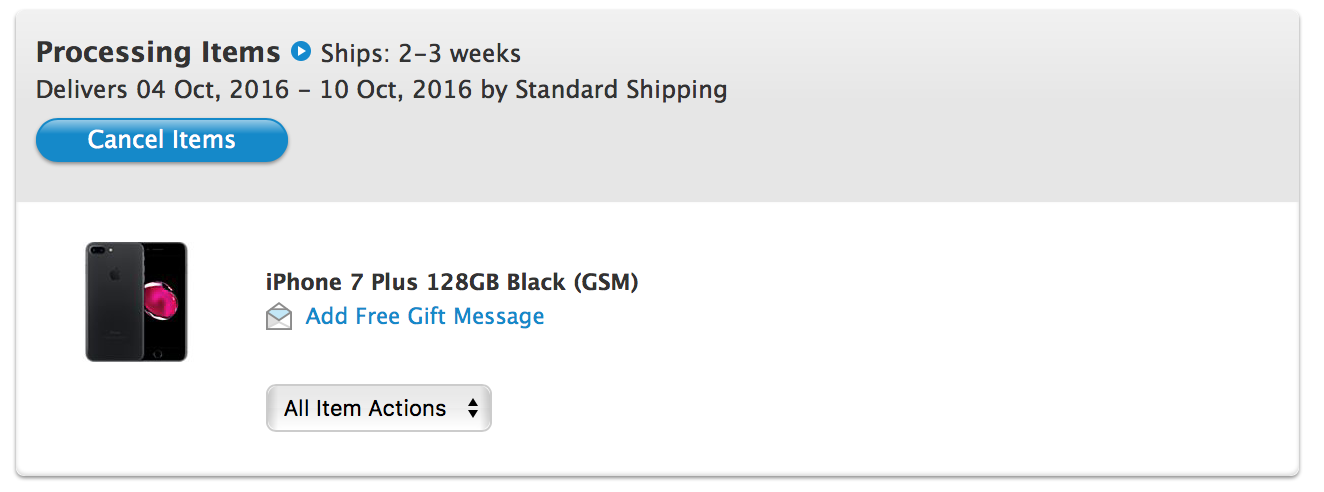Click the Processing Items heading
1324x492 pixels.
(x=158, y=51)
